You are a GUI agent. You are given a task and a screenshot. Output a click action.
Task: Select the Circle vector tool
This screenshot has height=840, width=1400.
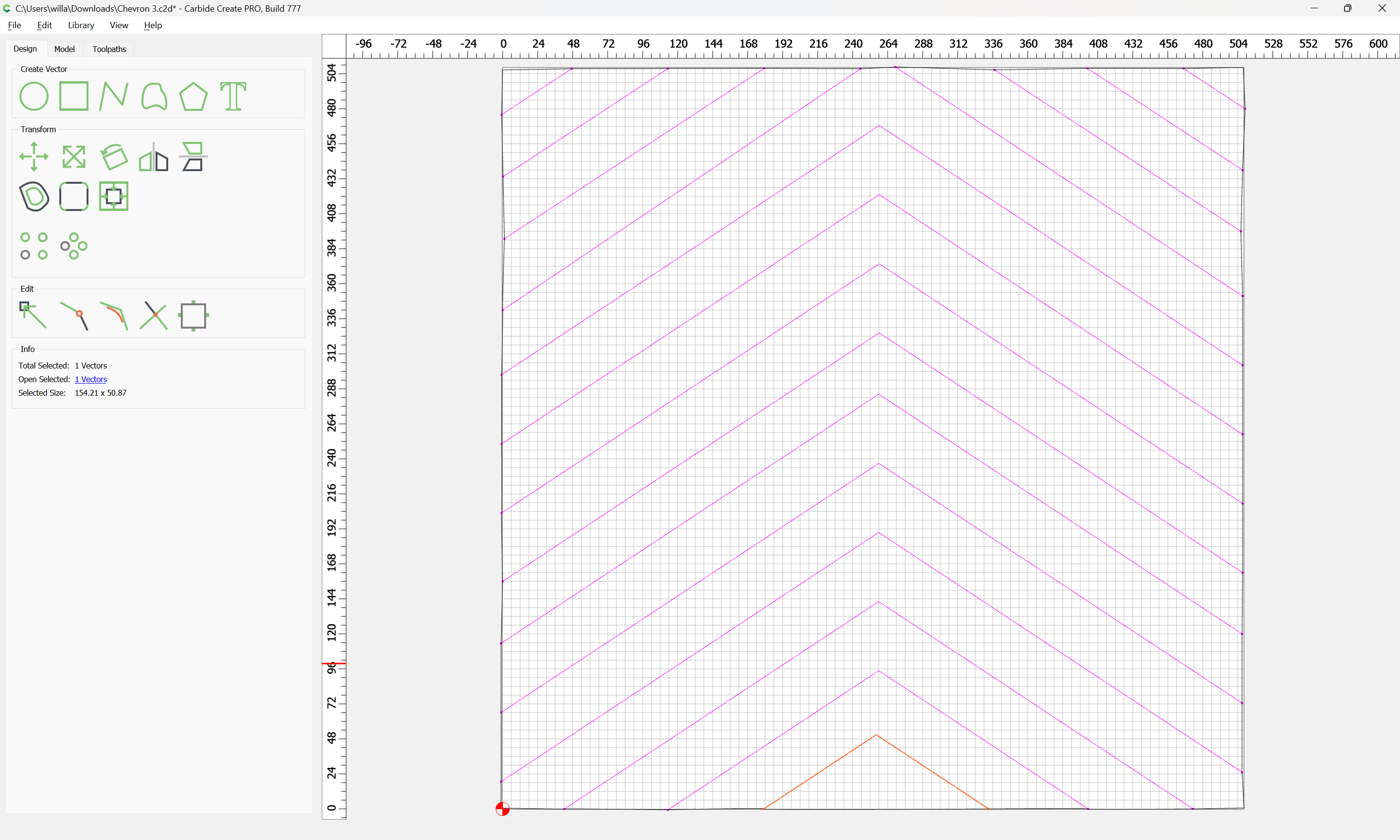(x=34, y=96)
